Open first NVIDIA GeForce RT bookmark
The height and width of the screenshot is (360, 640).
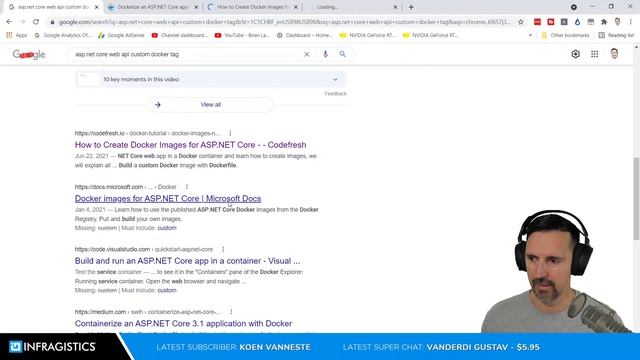[x=368, y=36]
